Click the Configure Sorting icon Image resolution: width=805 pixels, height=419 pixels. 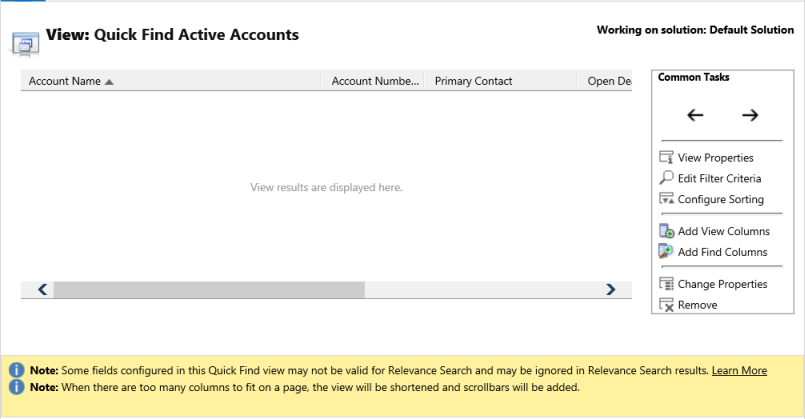click(x=667, y=199)
